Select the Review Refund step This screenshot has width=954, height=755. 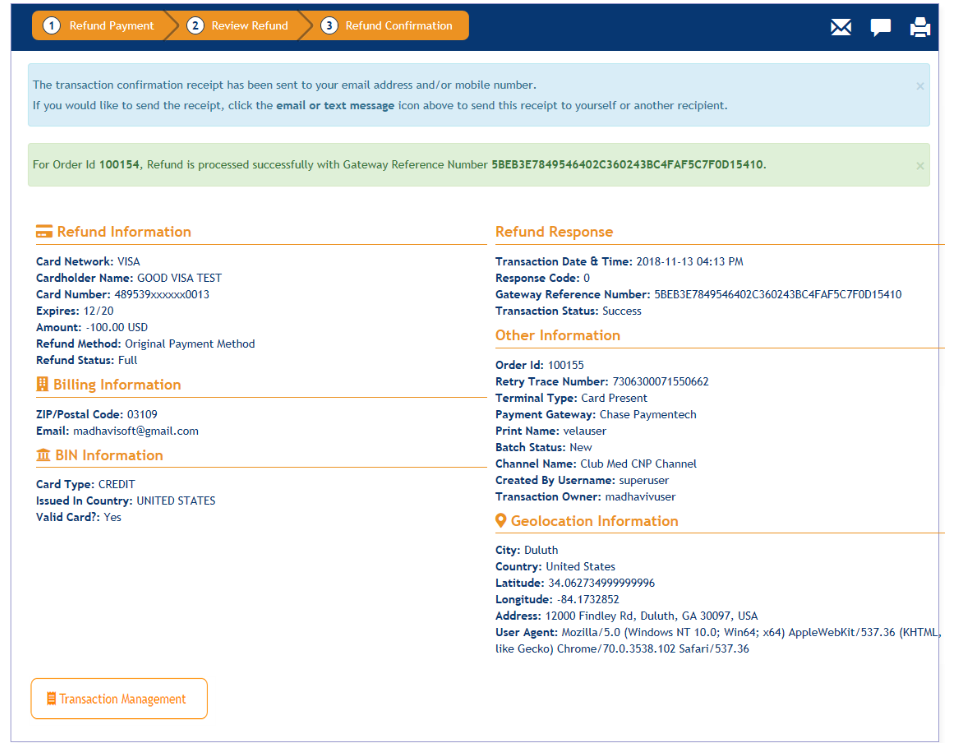coord(239,26)
